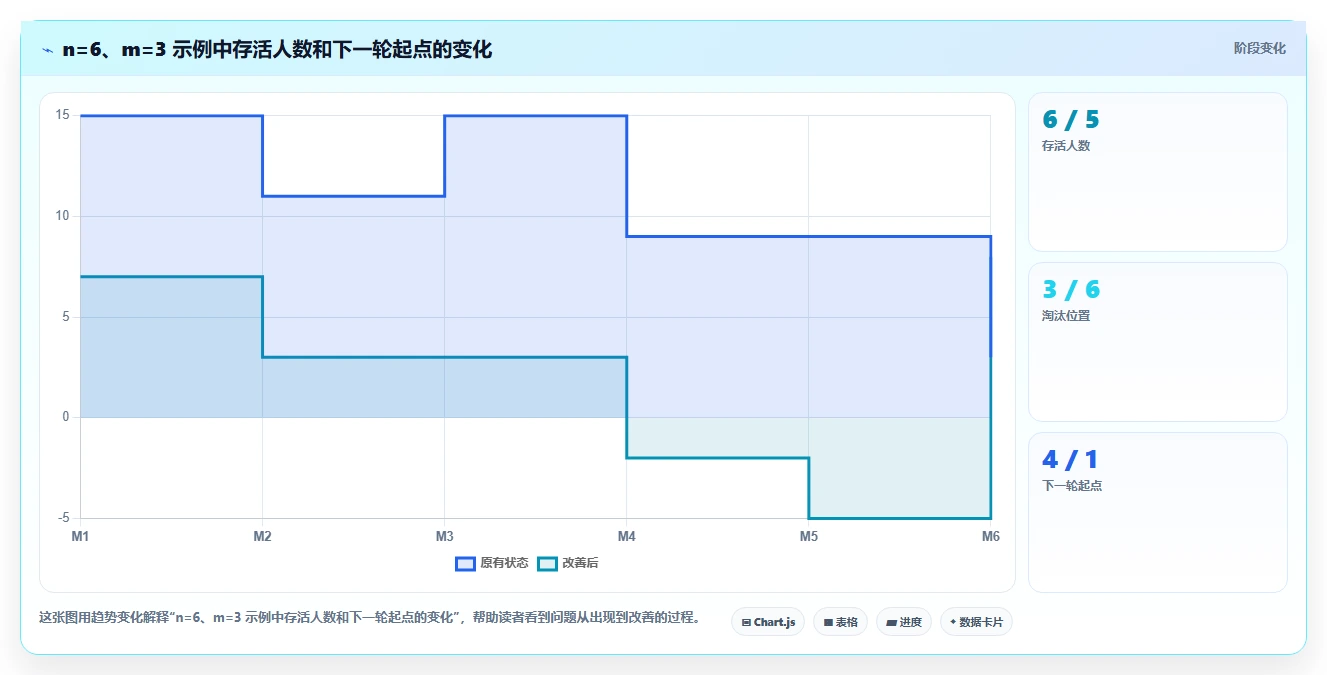Click the 改善后 teal legend swatch
This screenshot has height=675, width=1327.
(547, 563)
